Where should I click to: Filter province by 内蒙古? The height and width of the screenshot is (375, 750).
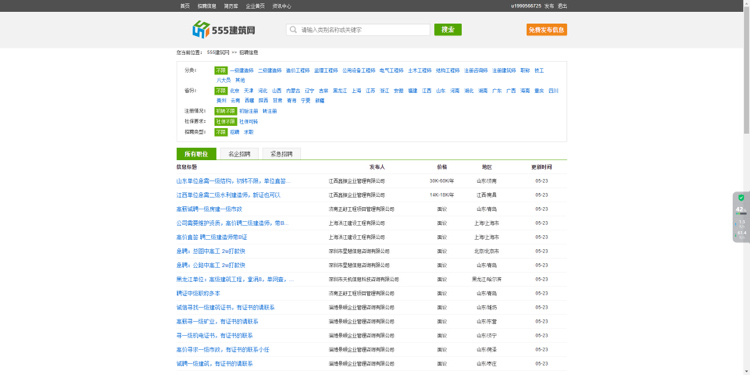tap(293, 90)
